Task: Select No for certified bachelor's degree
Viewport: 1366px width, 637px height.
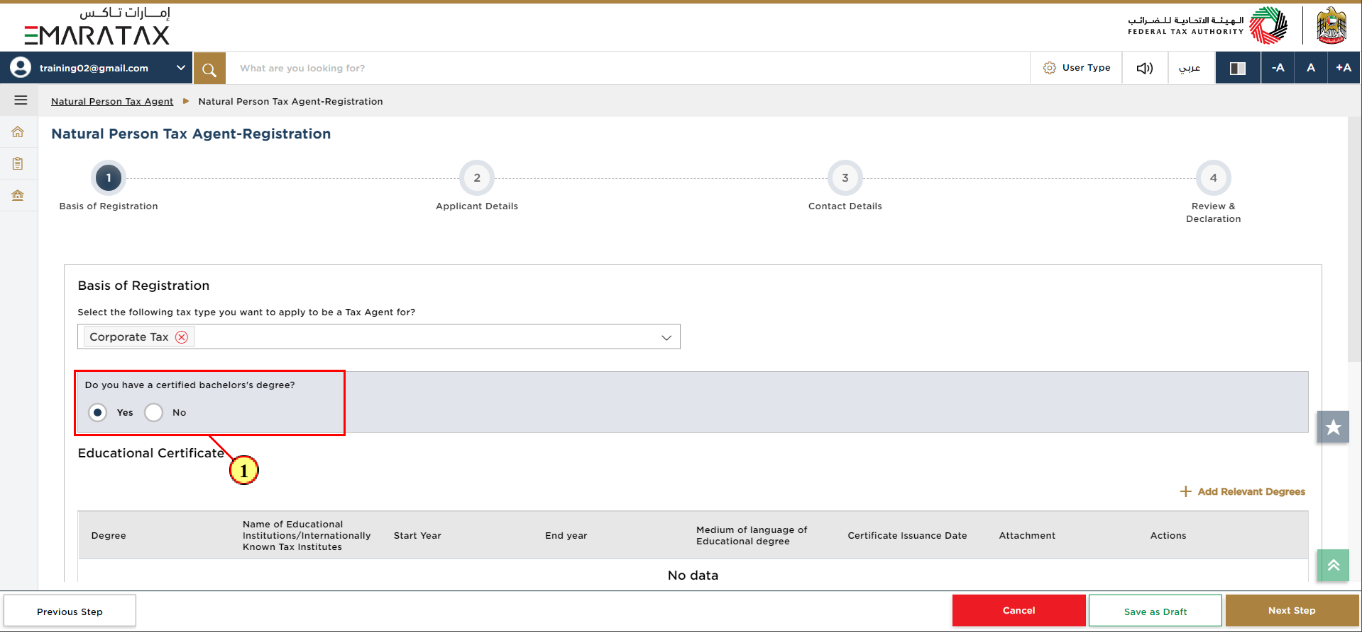Action: 153,412
